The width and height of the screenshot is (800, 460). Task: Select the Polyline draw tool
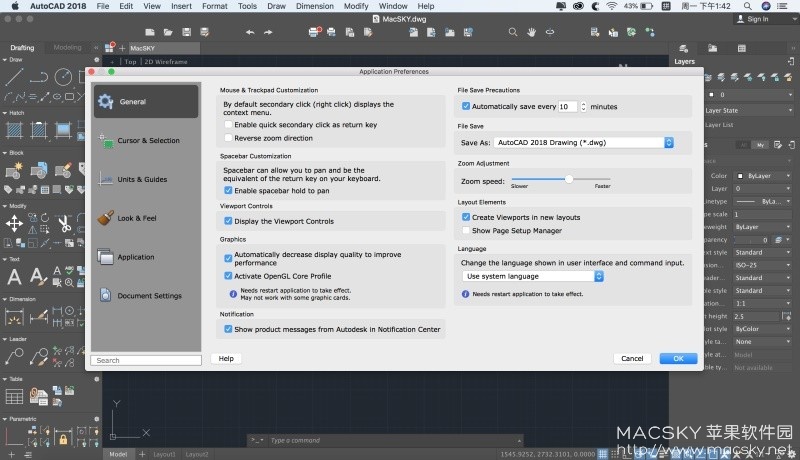tap(39, 77)
